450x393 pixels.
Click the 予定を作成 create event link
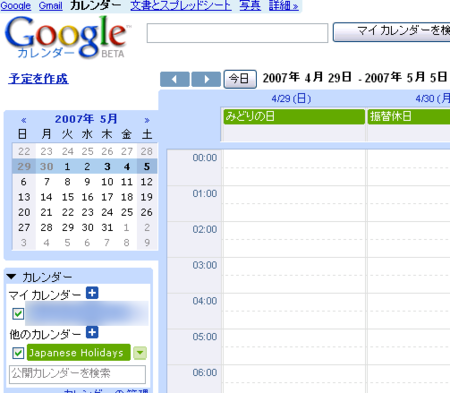(39, 79)
